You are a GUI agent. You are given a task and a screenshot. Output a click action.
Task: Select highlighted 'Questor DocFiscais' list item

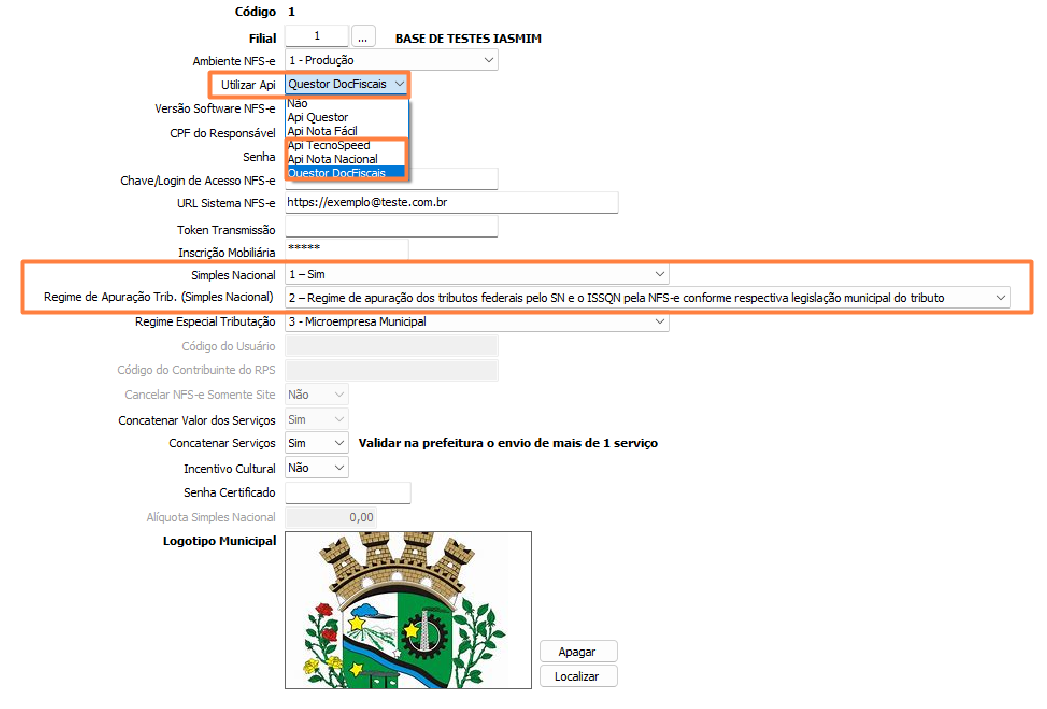(x=336, y=173)
